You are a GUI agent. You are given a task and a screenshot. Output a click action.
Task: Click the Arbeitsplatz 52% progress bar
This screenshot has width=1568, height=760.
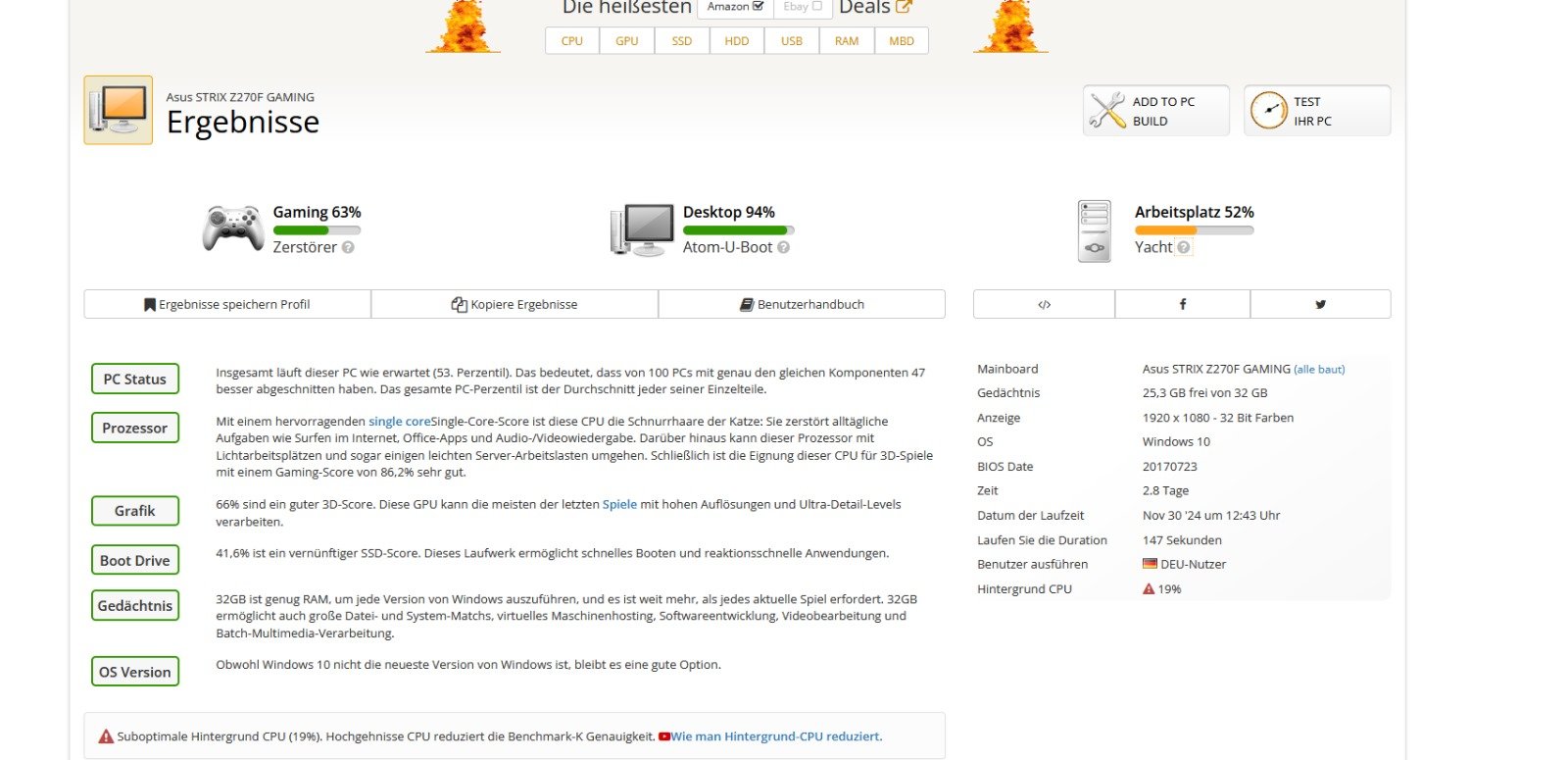tap(1194, 230)
